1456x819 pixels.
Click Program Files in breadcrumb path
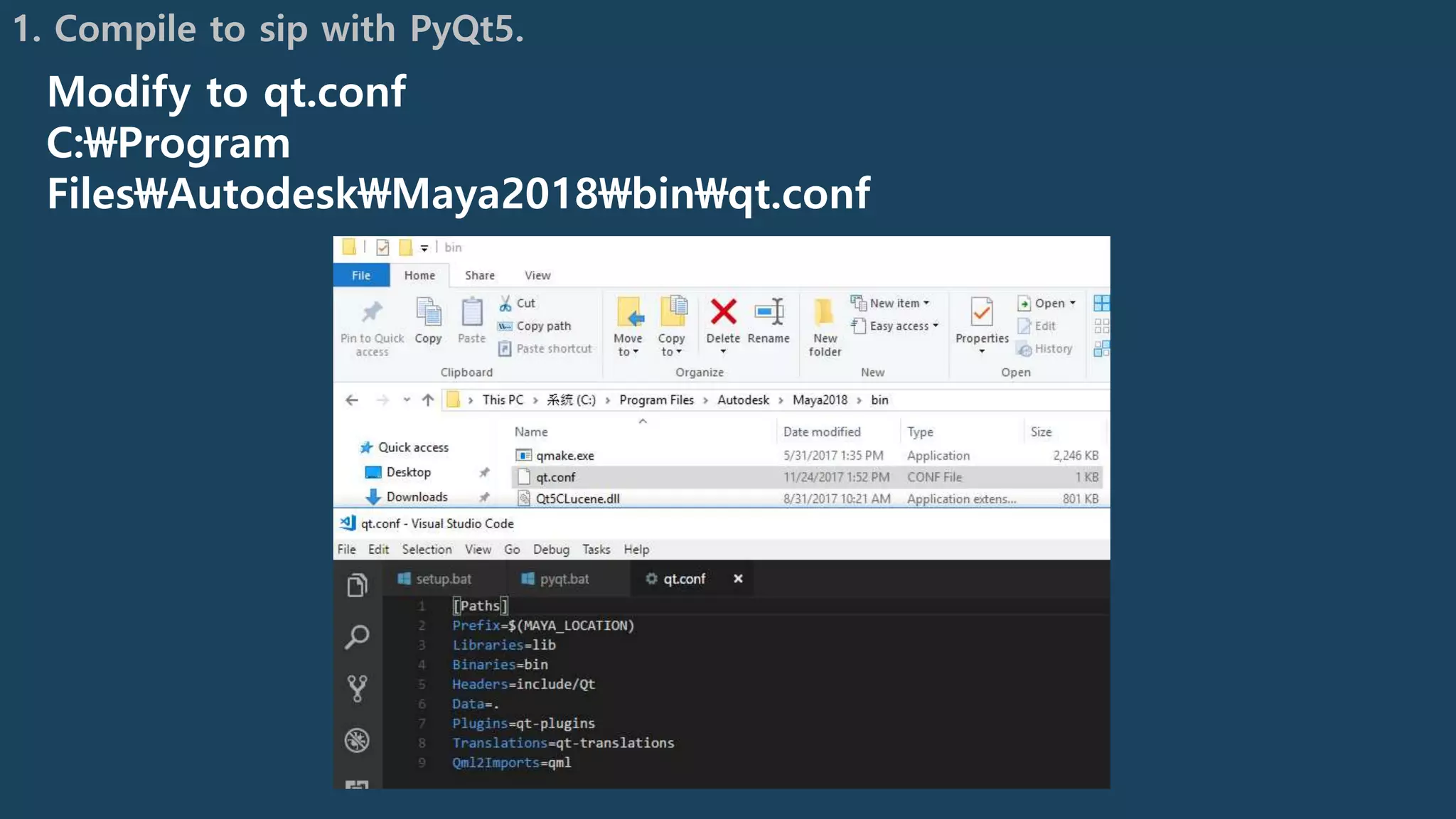click(x=656, y=400)
